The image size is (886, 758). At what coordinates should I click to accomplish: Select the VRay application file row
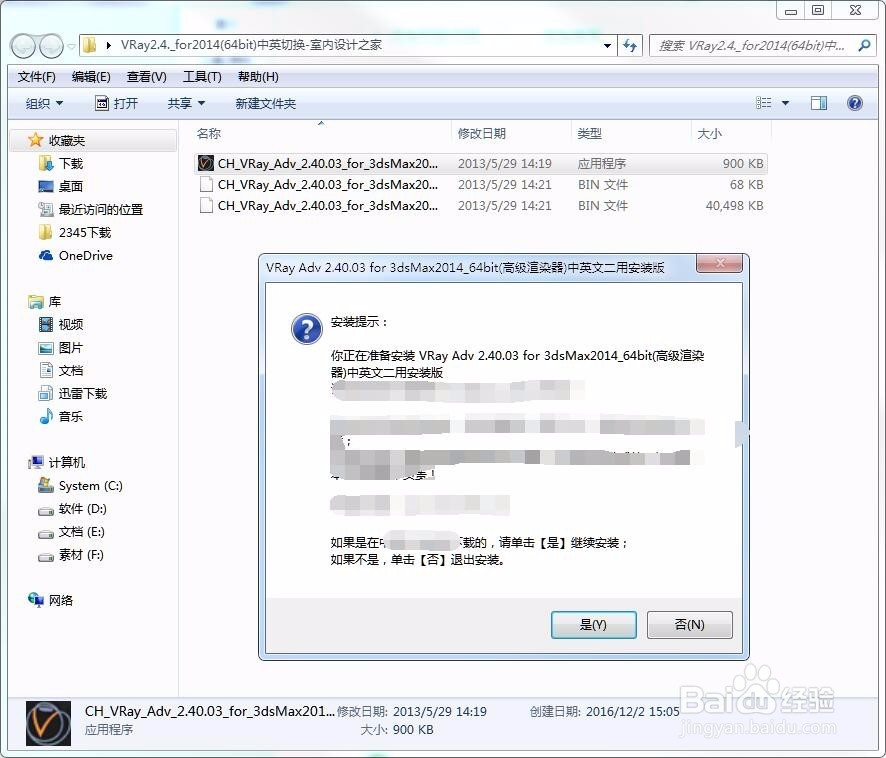tap(480, 163)
